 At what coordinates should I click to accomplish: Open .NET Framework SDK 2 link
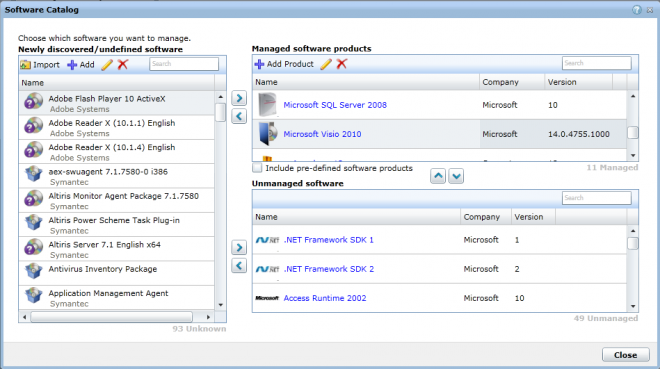point(329,269)
